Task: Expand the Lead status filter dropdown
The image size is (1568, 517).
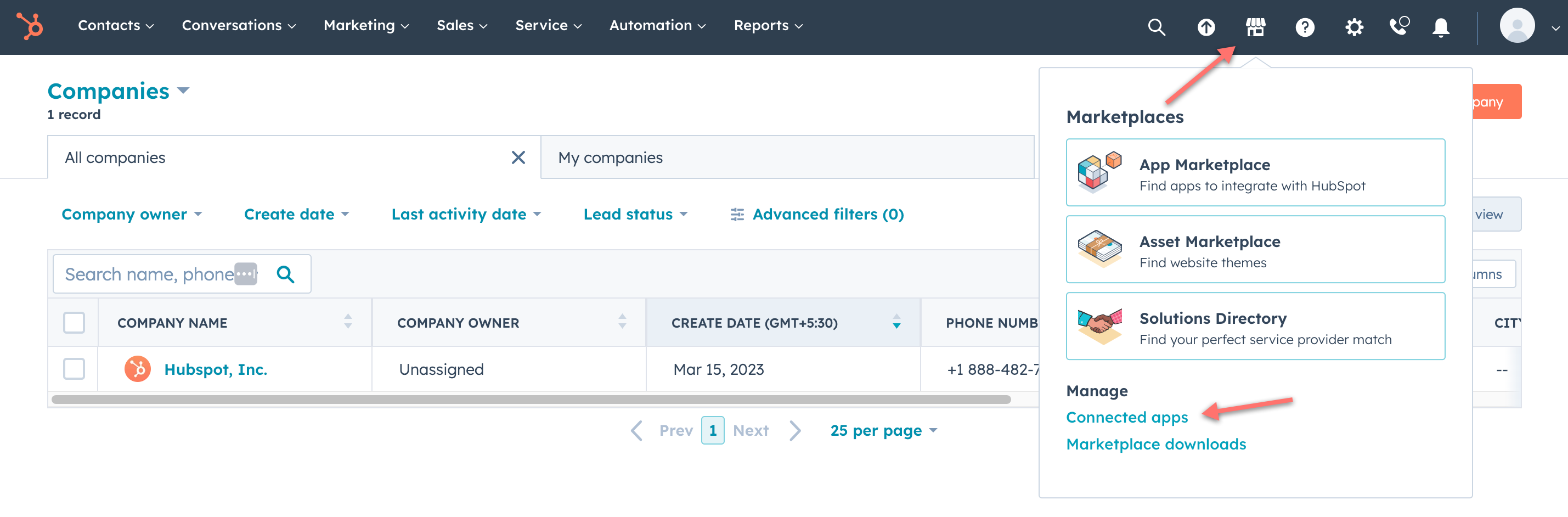Action: [x=635, y=215]
